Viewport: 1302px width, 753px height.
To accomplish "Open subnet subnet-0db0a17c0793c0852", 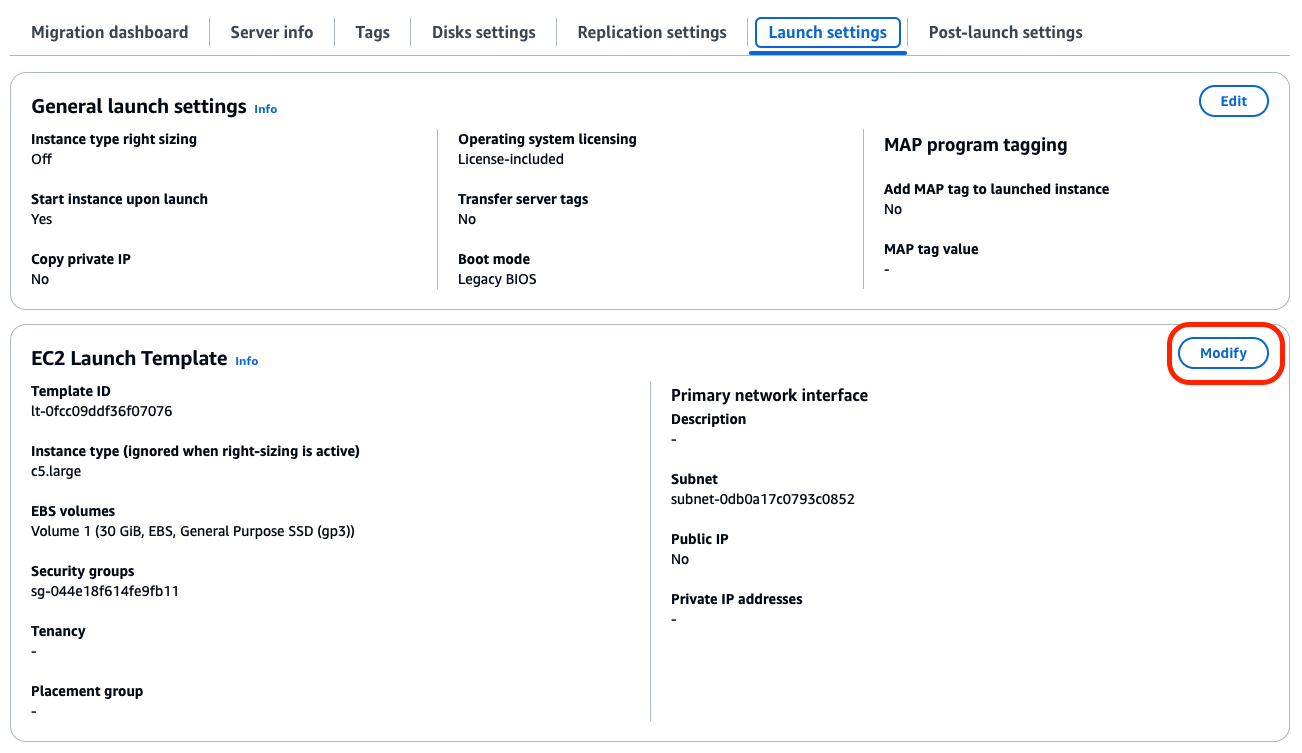I will [x=762, y=498].
